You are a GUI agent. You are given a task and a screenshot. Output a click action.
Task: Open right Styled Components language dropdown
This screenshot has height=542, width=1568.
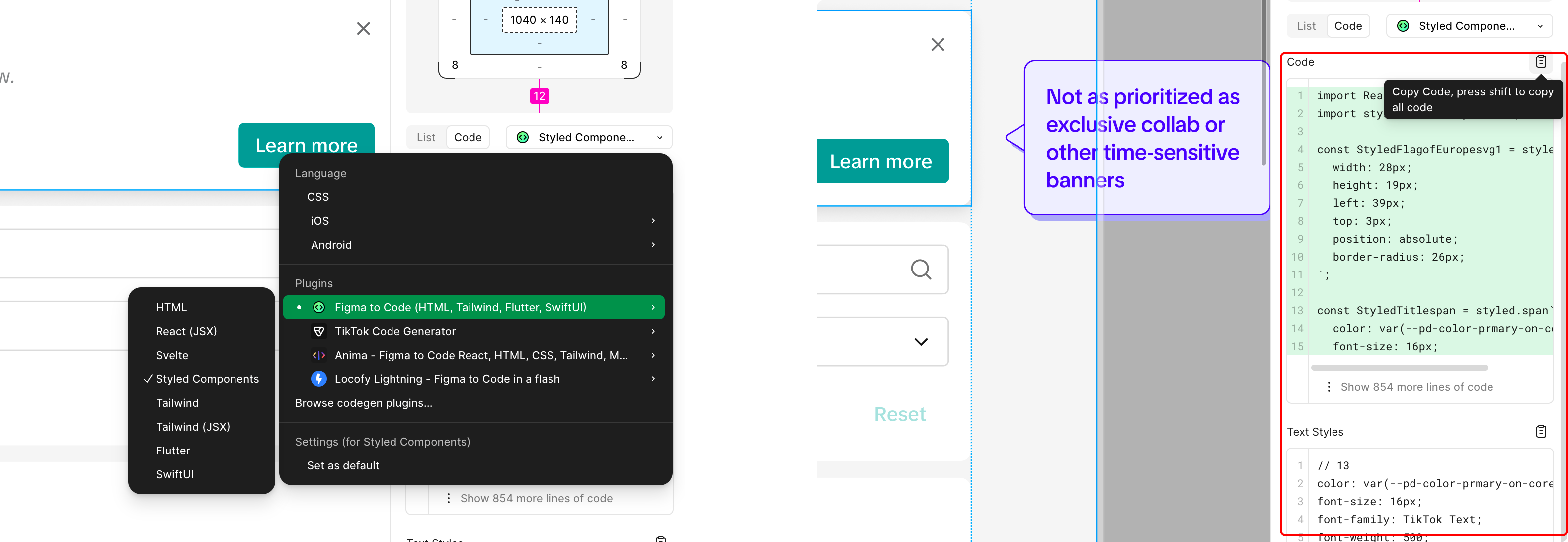(x=1469, y=26)
